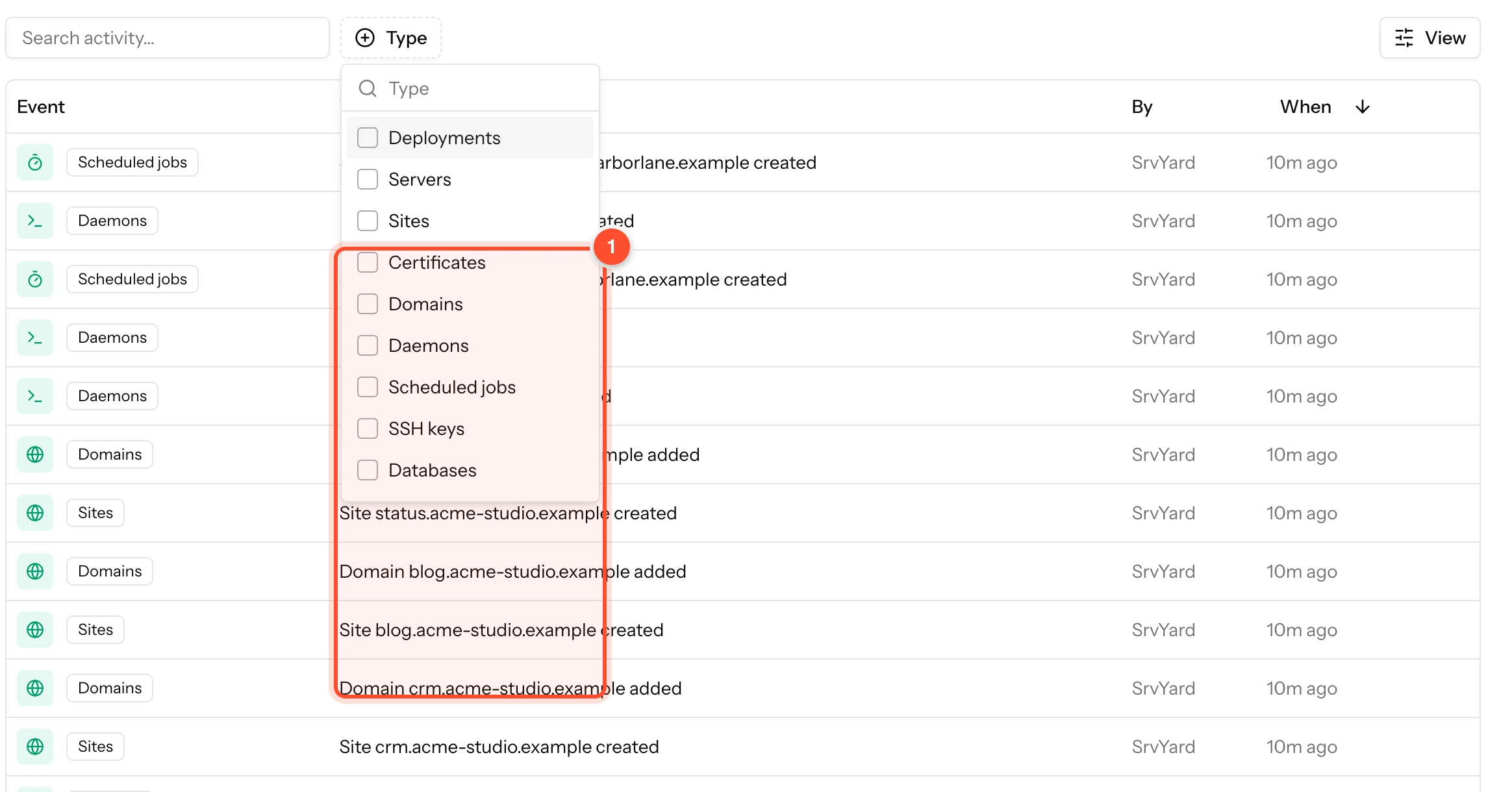Click the globe icon on the Site blog.acme-studio row
Screen dimensions: 1512x792
coord(35,630)
